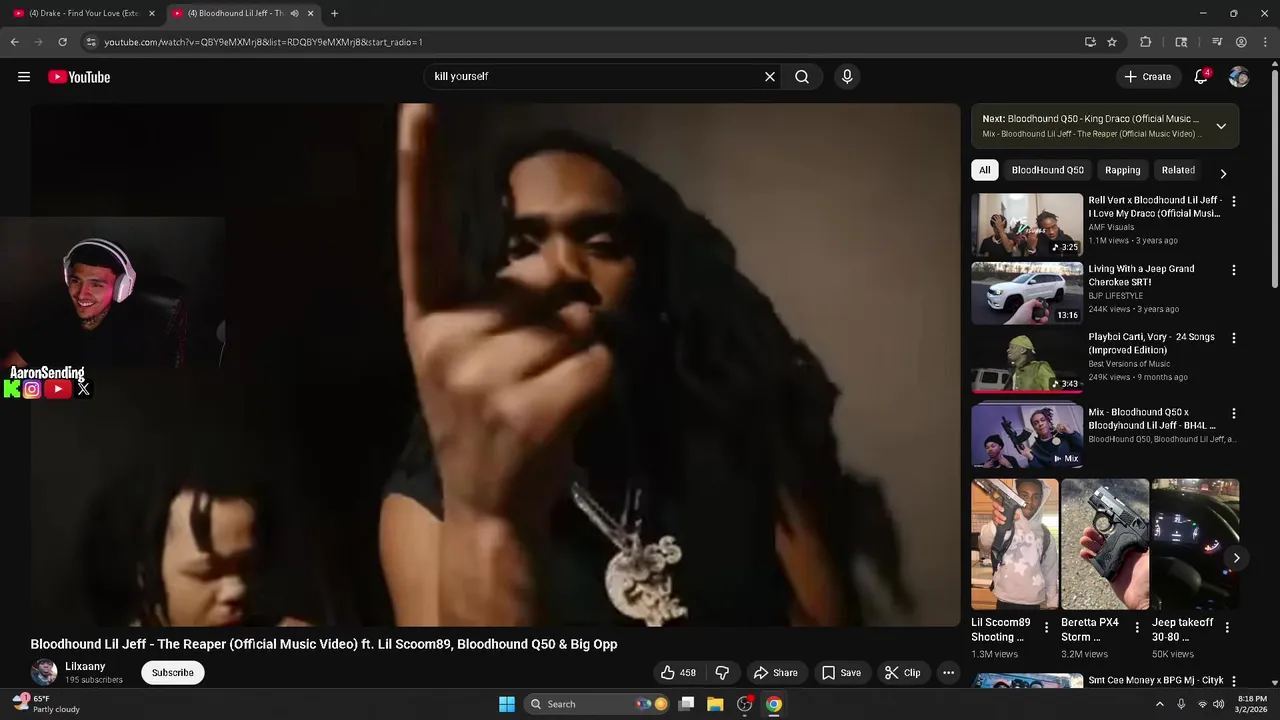Bookmark this page with the star
This screenshot has height=720, width=1280.
pyautogui.click(x=1112, y=42)
